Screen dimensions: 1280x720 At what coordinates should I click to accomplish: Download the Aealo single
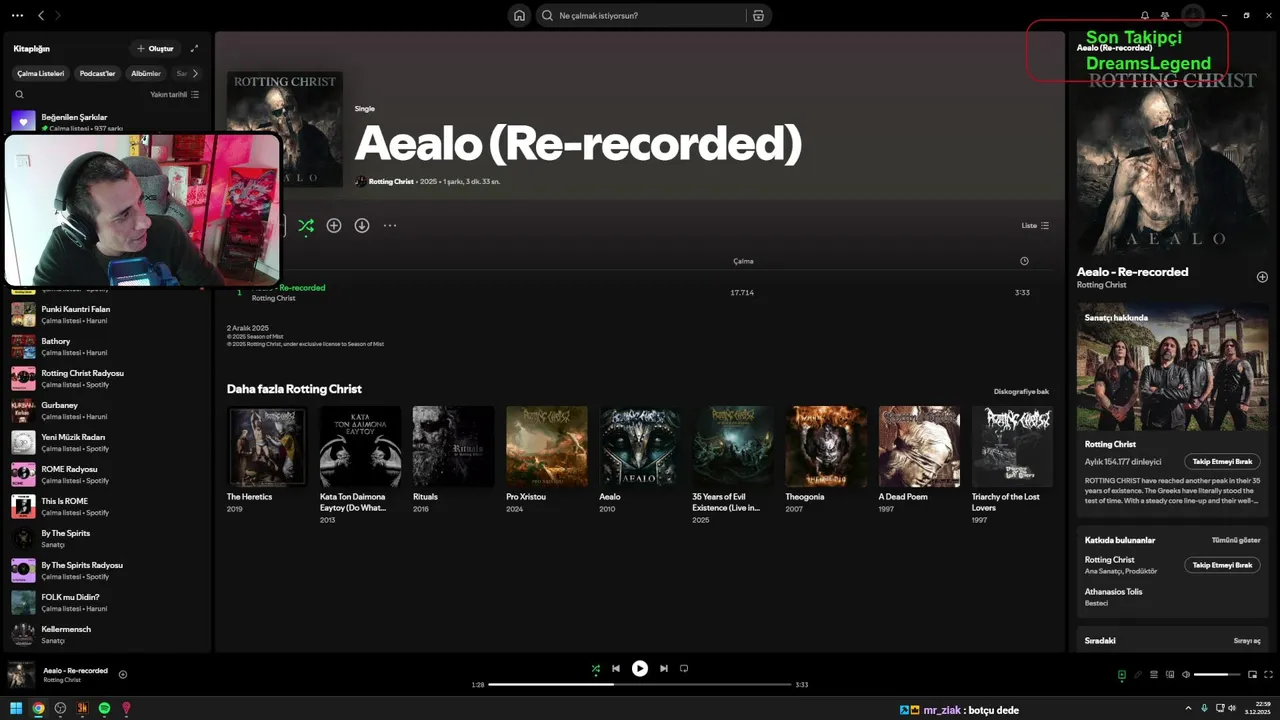point(362,226)
